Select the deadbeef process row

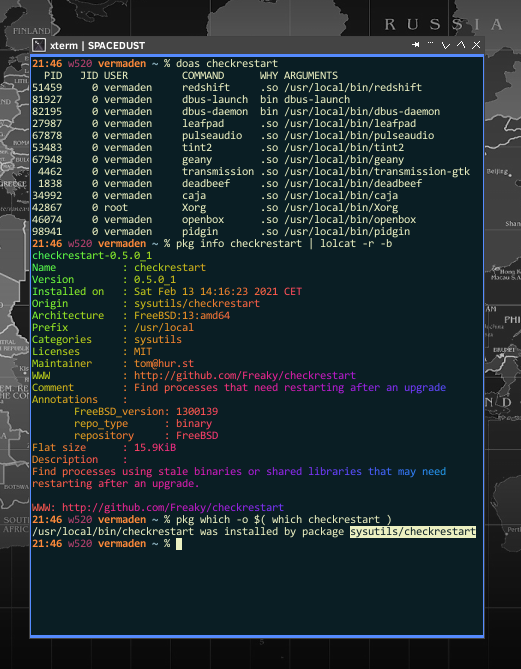[x=227, y=183]
